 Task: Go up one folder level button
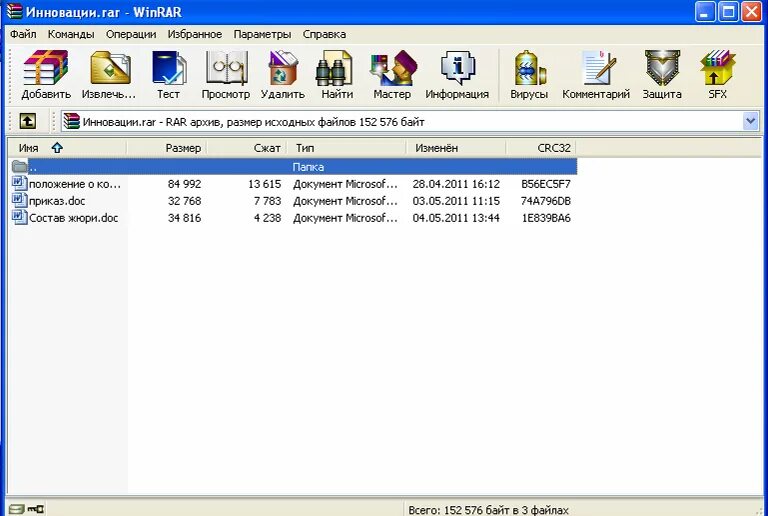(x=27, y=121)
